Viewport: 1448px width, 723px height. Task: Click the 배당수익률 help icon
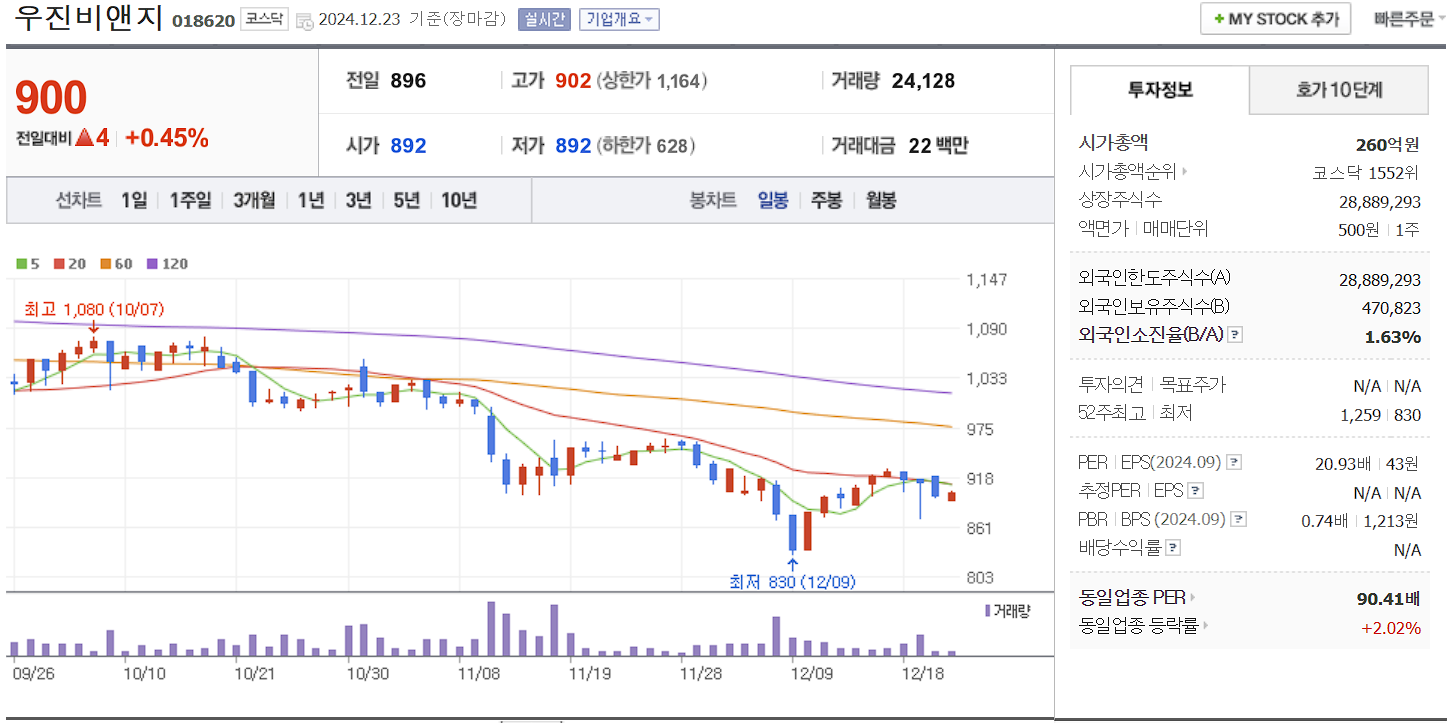(x=1171, y=547)
